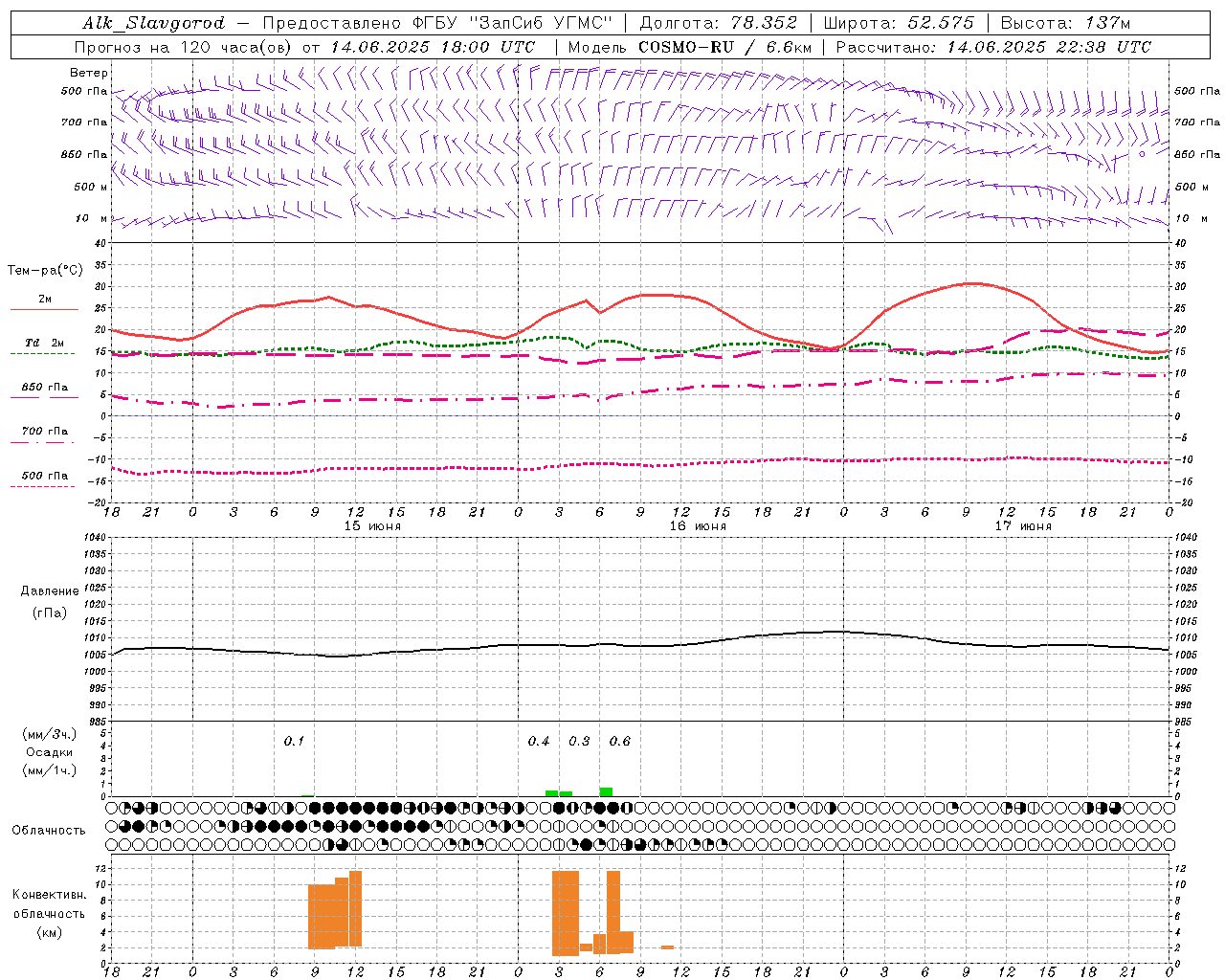Click the tiny orange convective bar near hour 11
The height and width of the screenshot is (980, 1225).
(667, 947)
